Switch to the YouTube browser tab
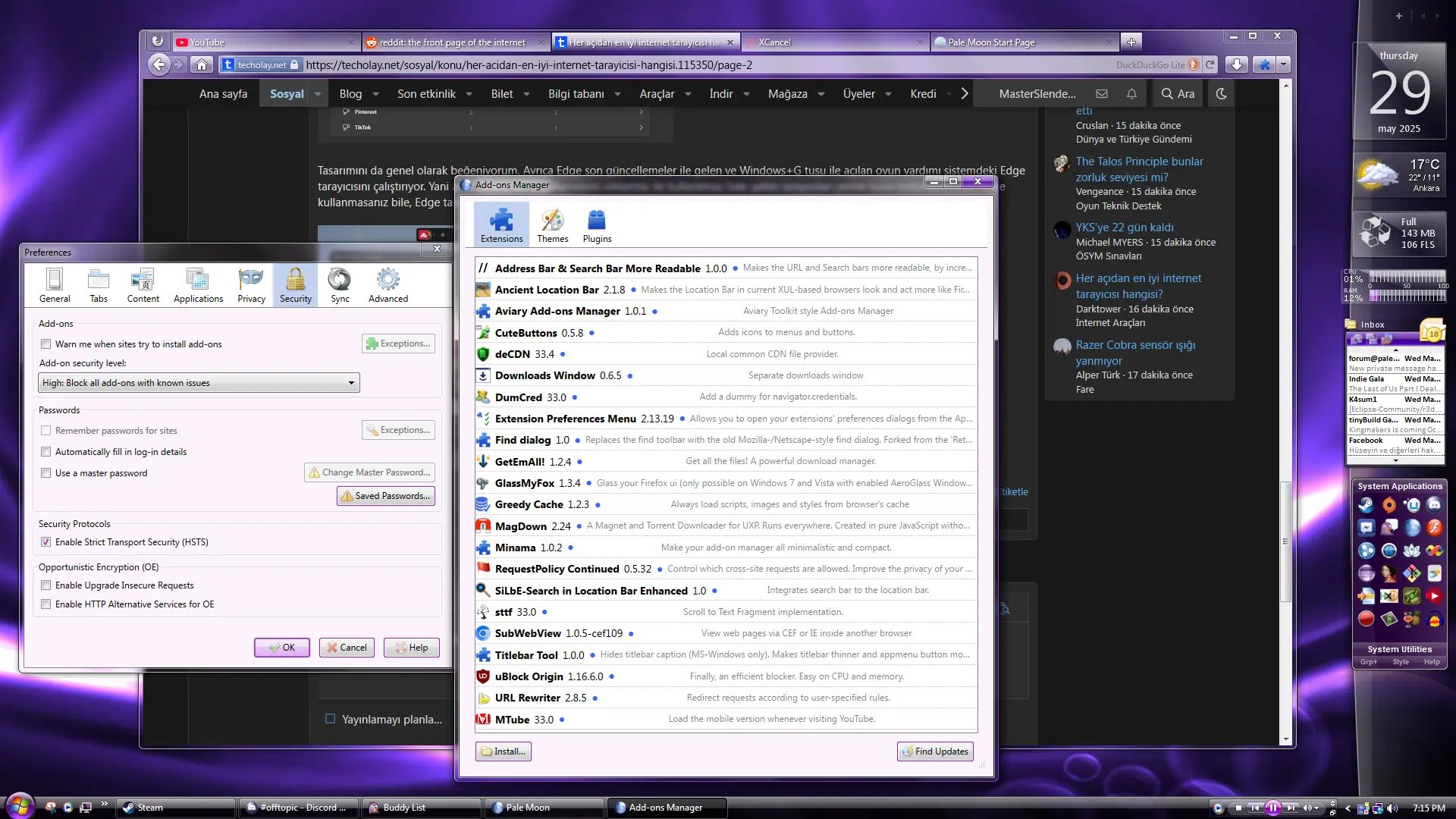 tap(265, 42)
